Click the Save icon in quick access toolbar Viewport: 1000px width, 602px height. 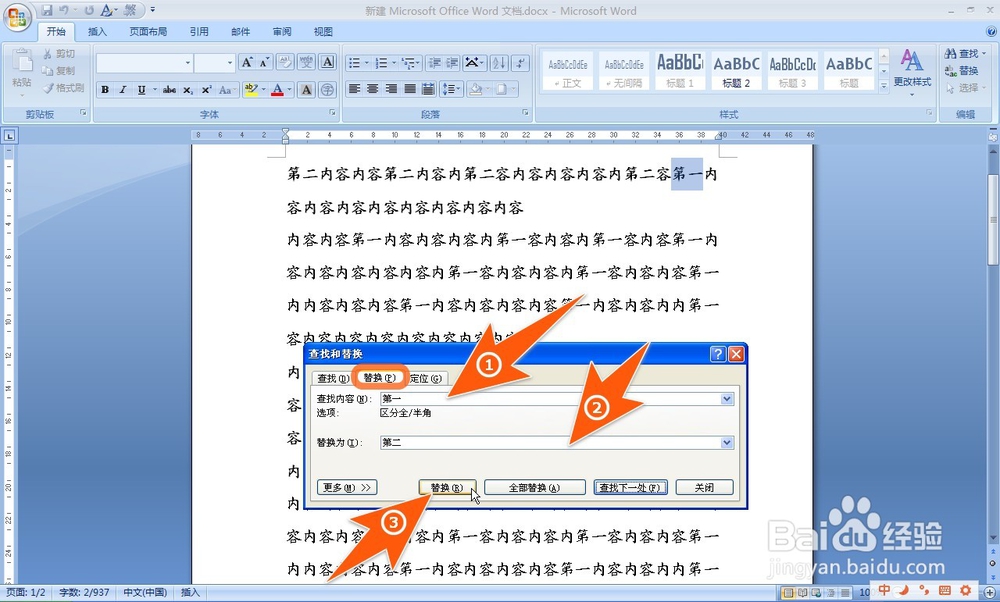(x=47, y=10)
